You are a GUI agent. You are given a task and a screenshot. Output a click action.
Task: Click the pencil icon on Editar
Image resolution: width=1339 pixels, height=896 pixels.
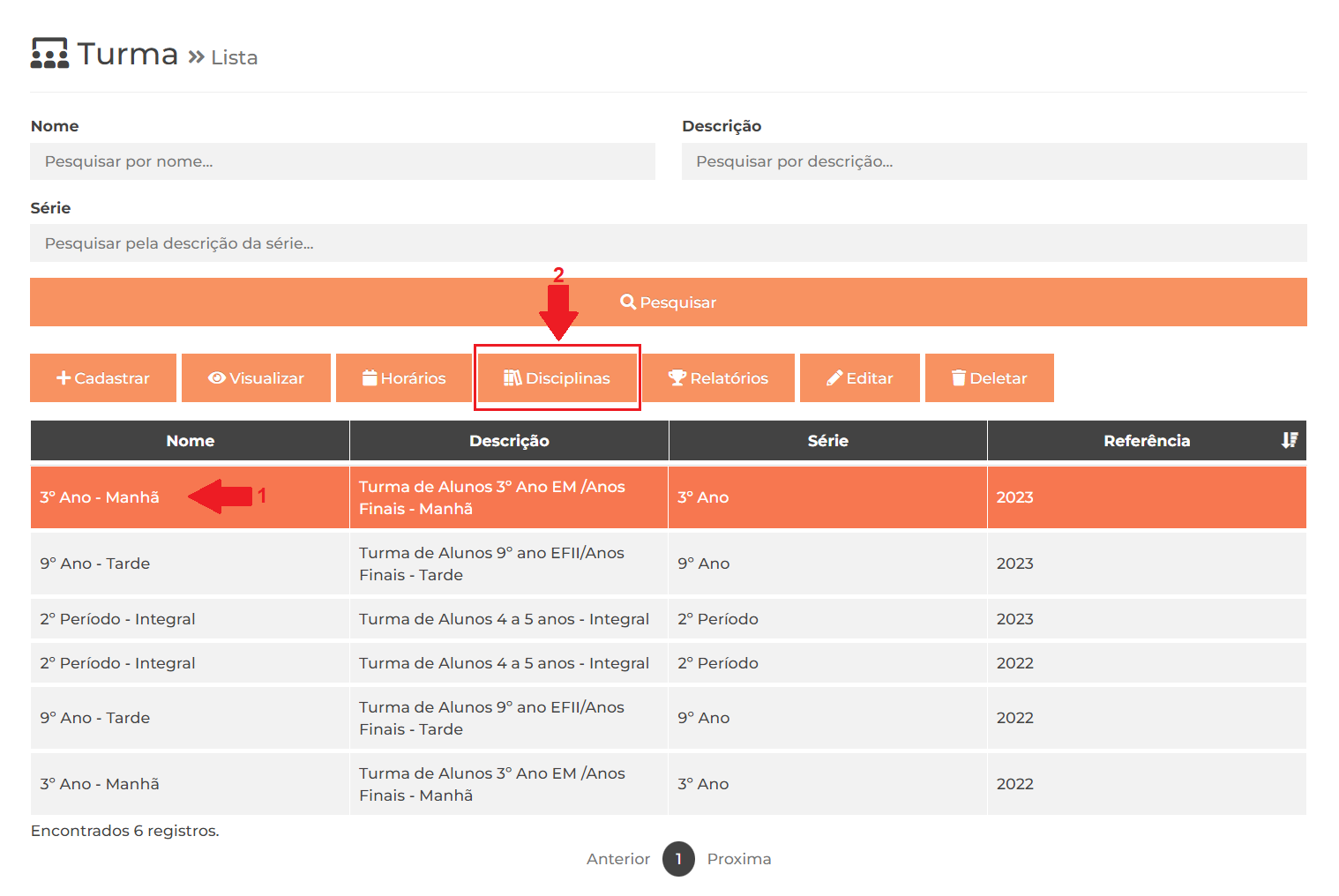(834, 377)
